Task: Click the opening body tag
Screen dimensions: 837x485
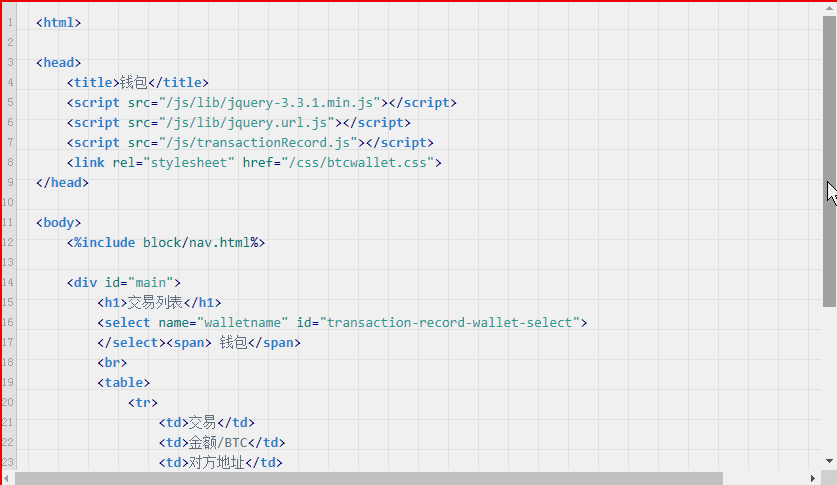Action: point(58,222)
